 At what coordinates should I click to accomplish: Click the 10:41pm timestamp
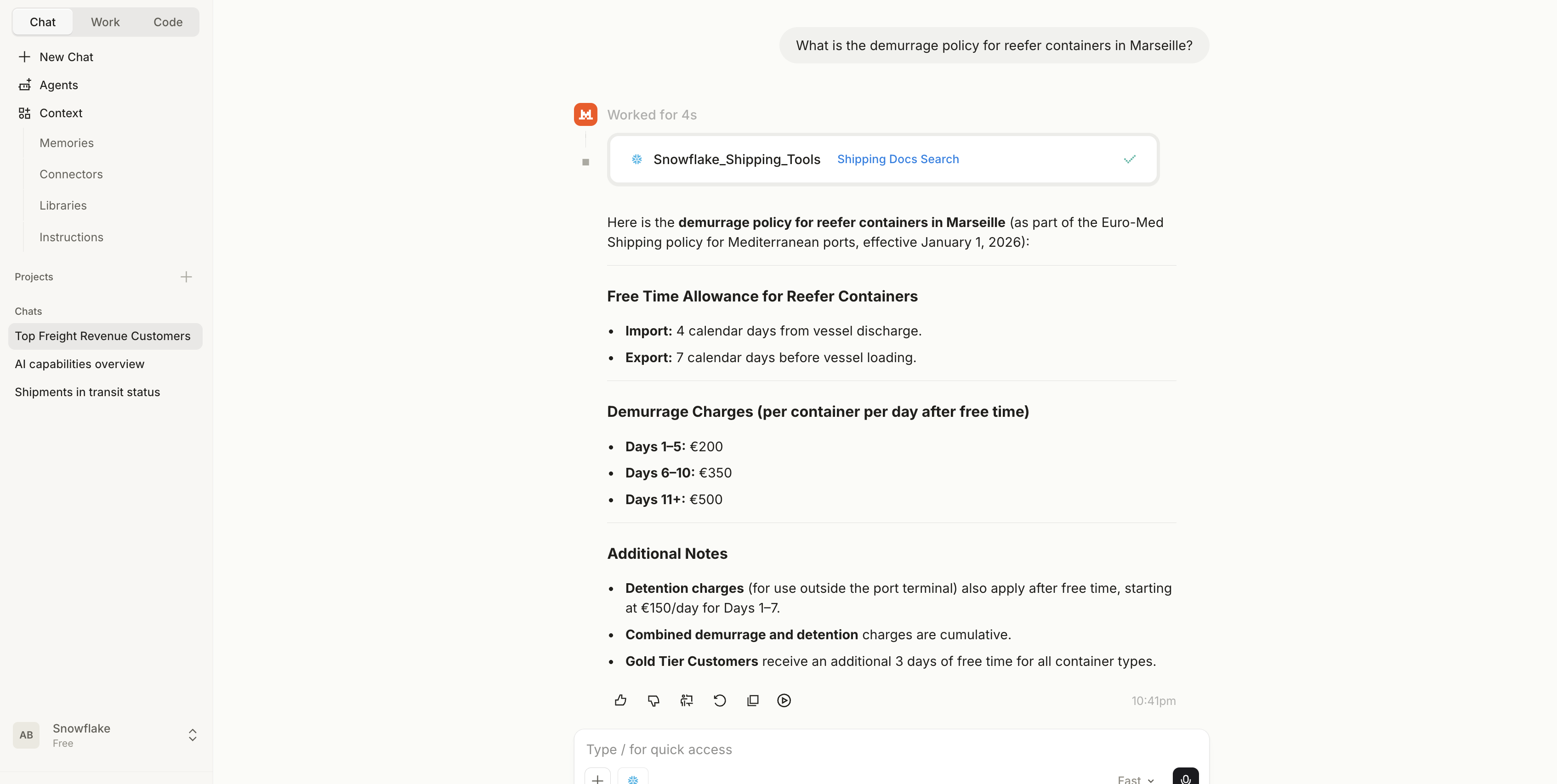point(1153,701)
